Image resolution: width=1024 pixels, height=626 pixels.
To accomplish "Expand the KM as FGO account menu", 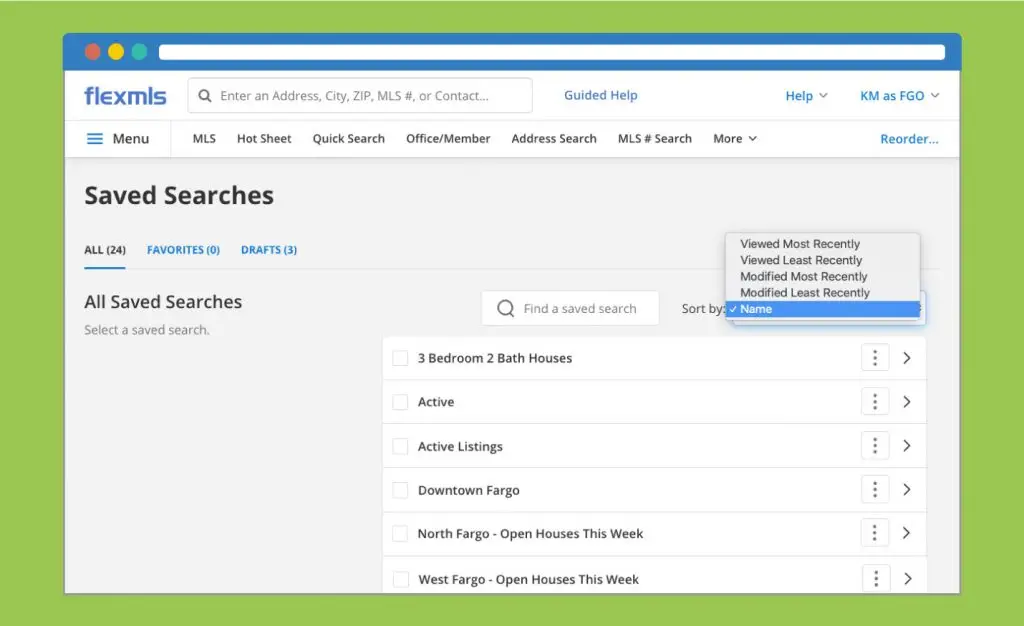I will point(899,96).
